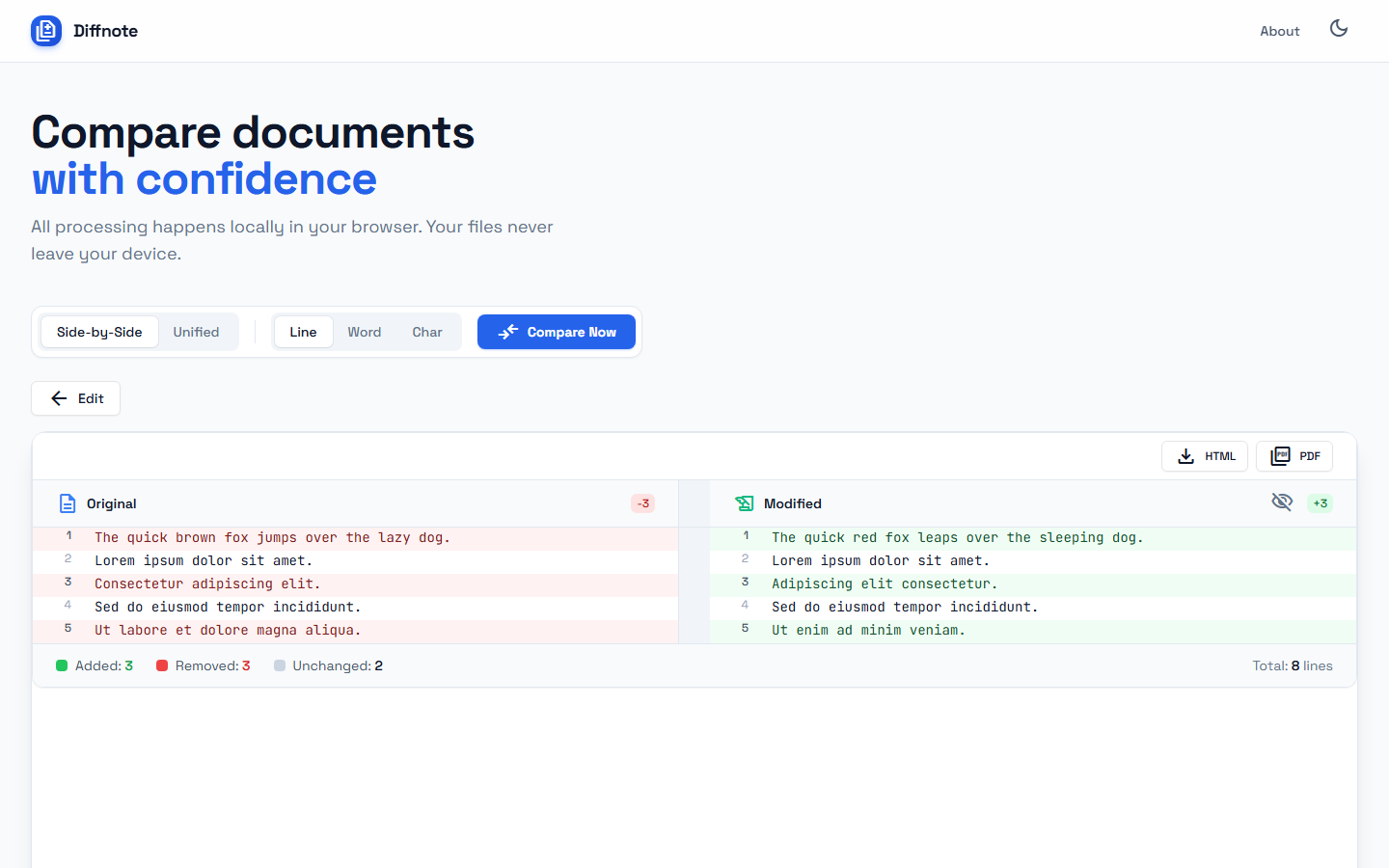1389x868 pixels.
Task: Open the About page
Action: tap(1279, 31)
